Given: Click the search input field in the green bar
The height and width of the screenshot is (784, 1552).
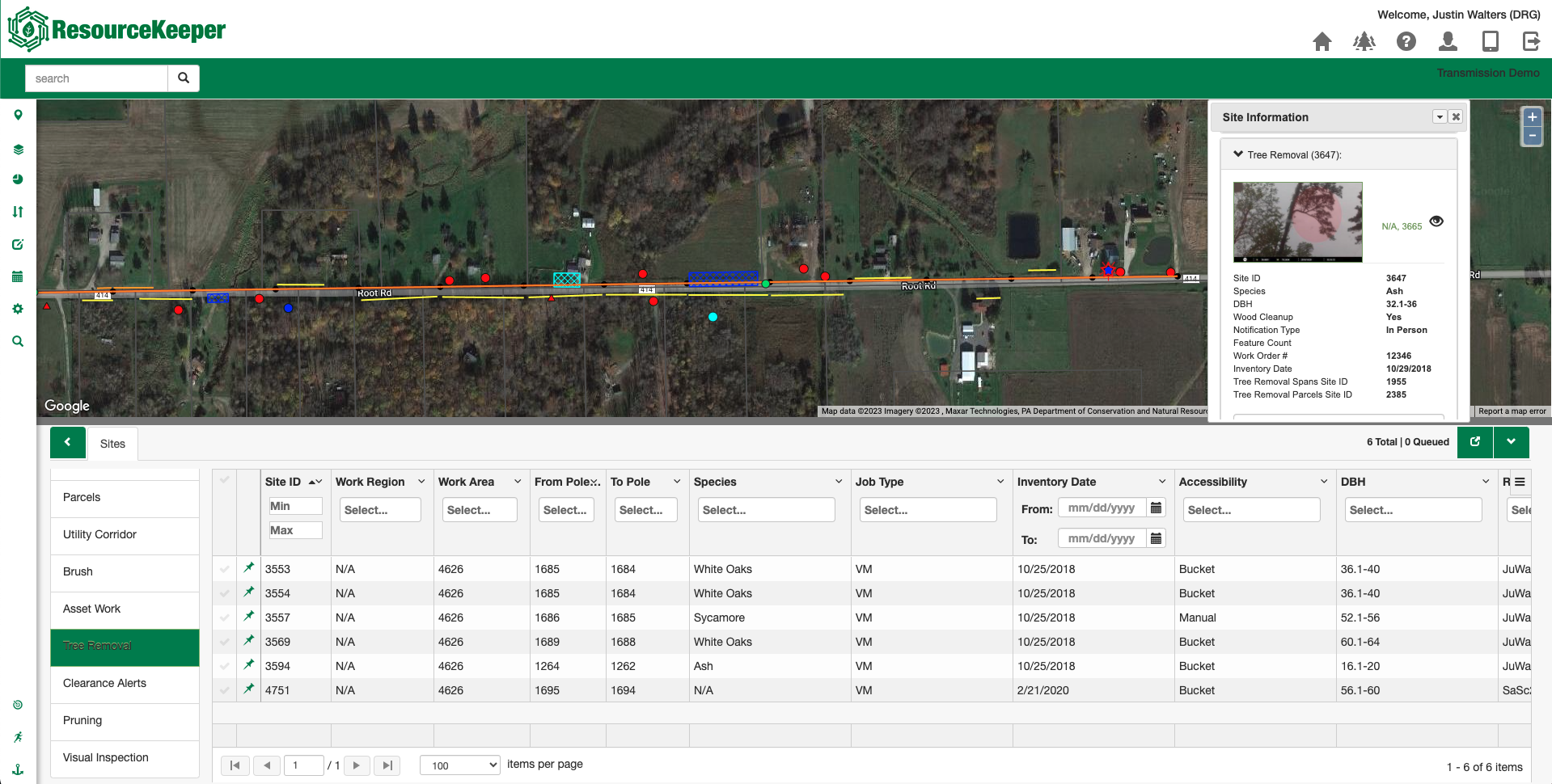Looking at the screenshot, I should (95, 78).
